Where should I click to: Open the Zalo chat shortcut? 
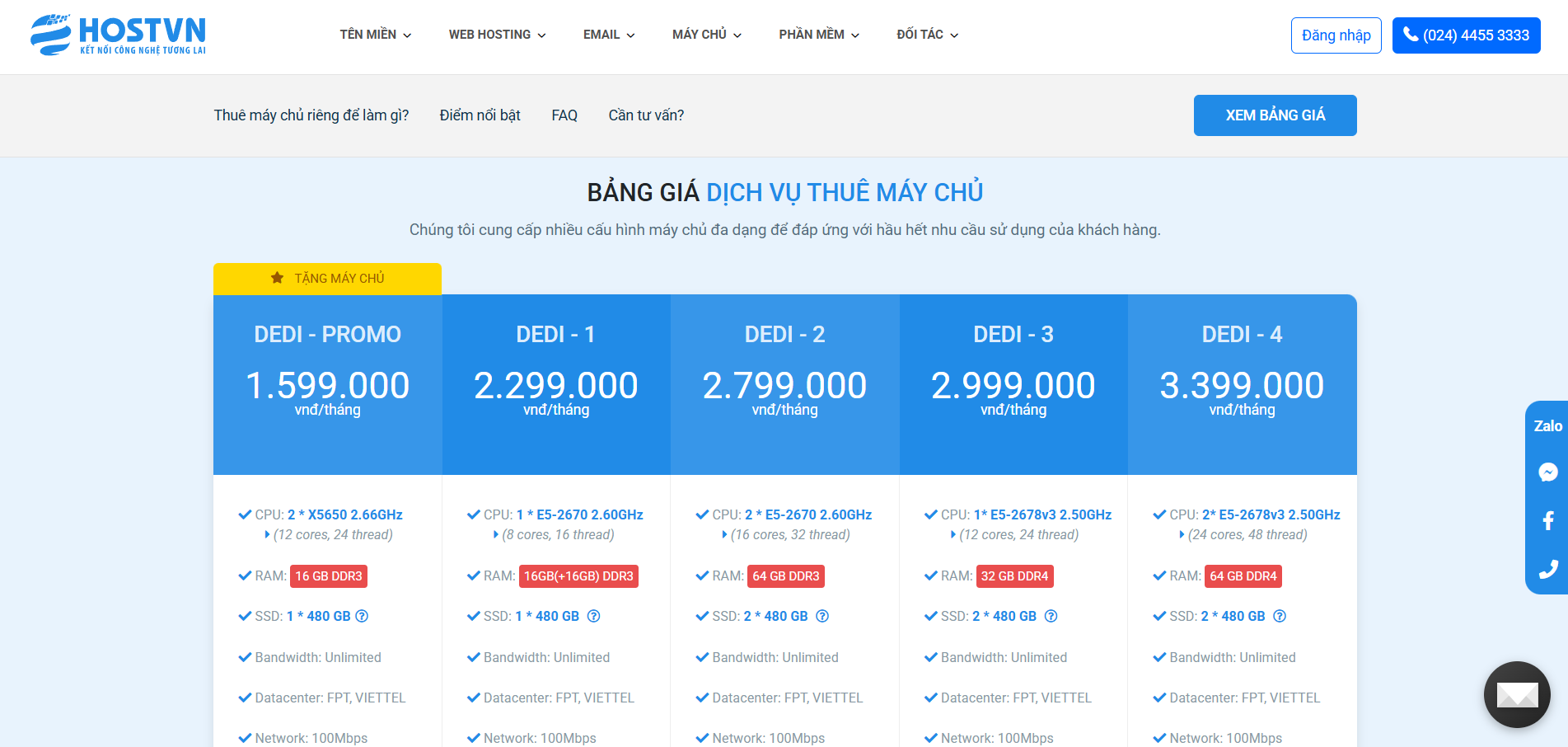1547,426
